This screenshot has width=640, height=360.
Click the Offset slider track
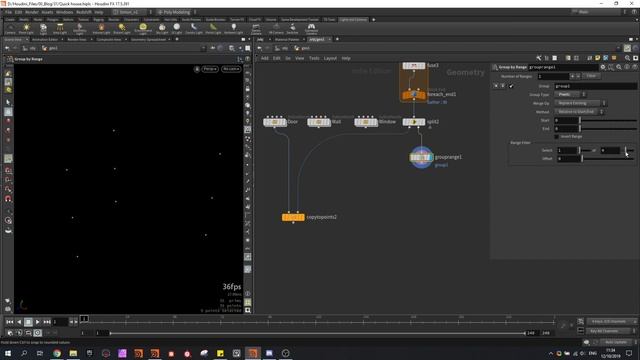tap(608, 158)
